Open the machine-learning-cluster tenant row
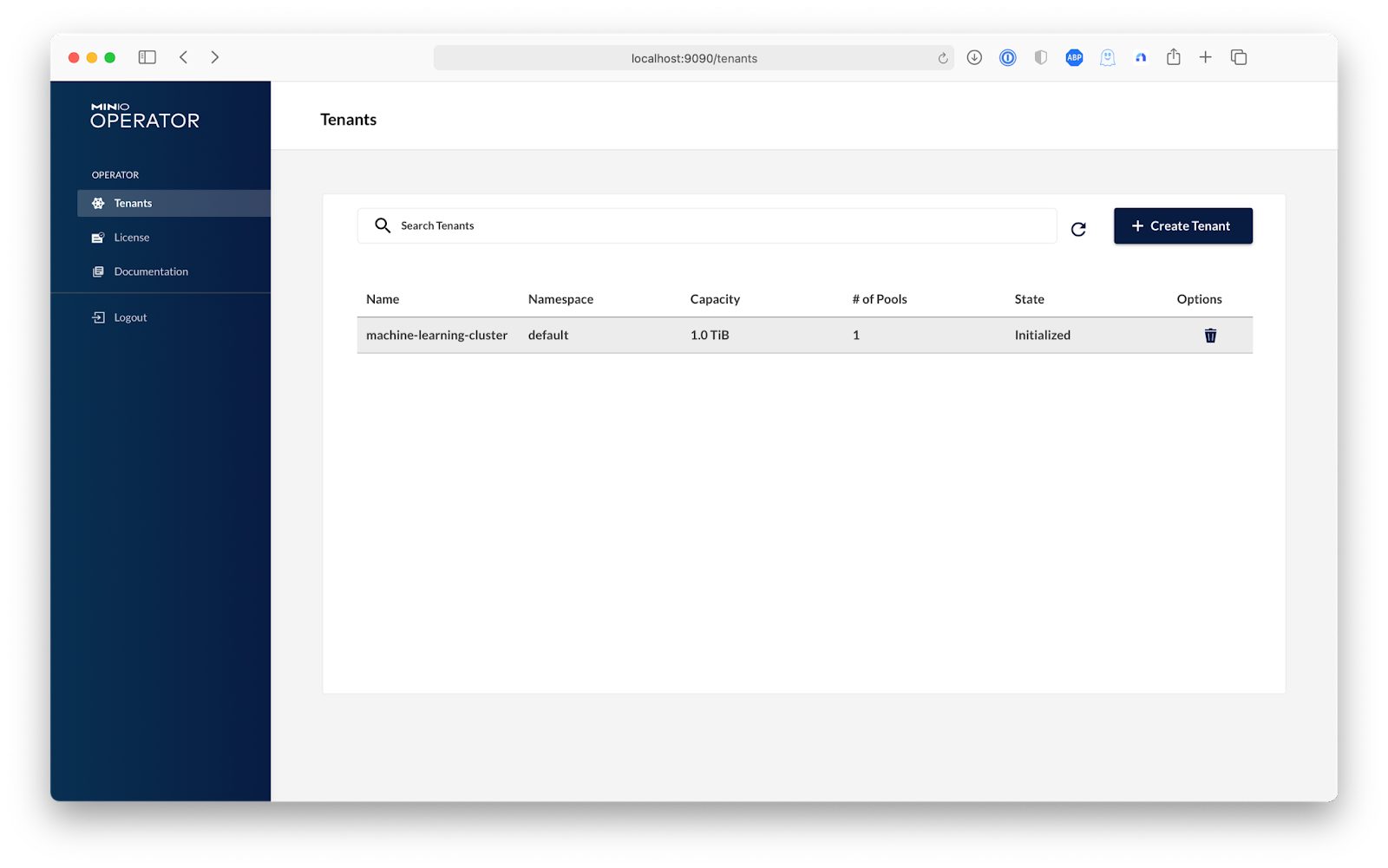1388x868 pixels. pyautogui.click(x=436, y=336)
